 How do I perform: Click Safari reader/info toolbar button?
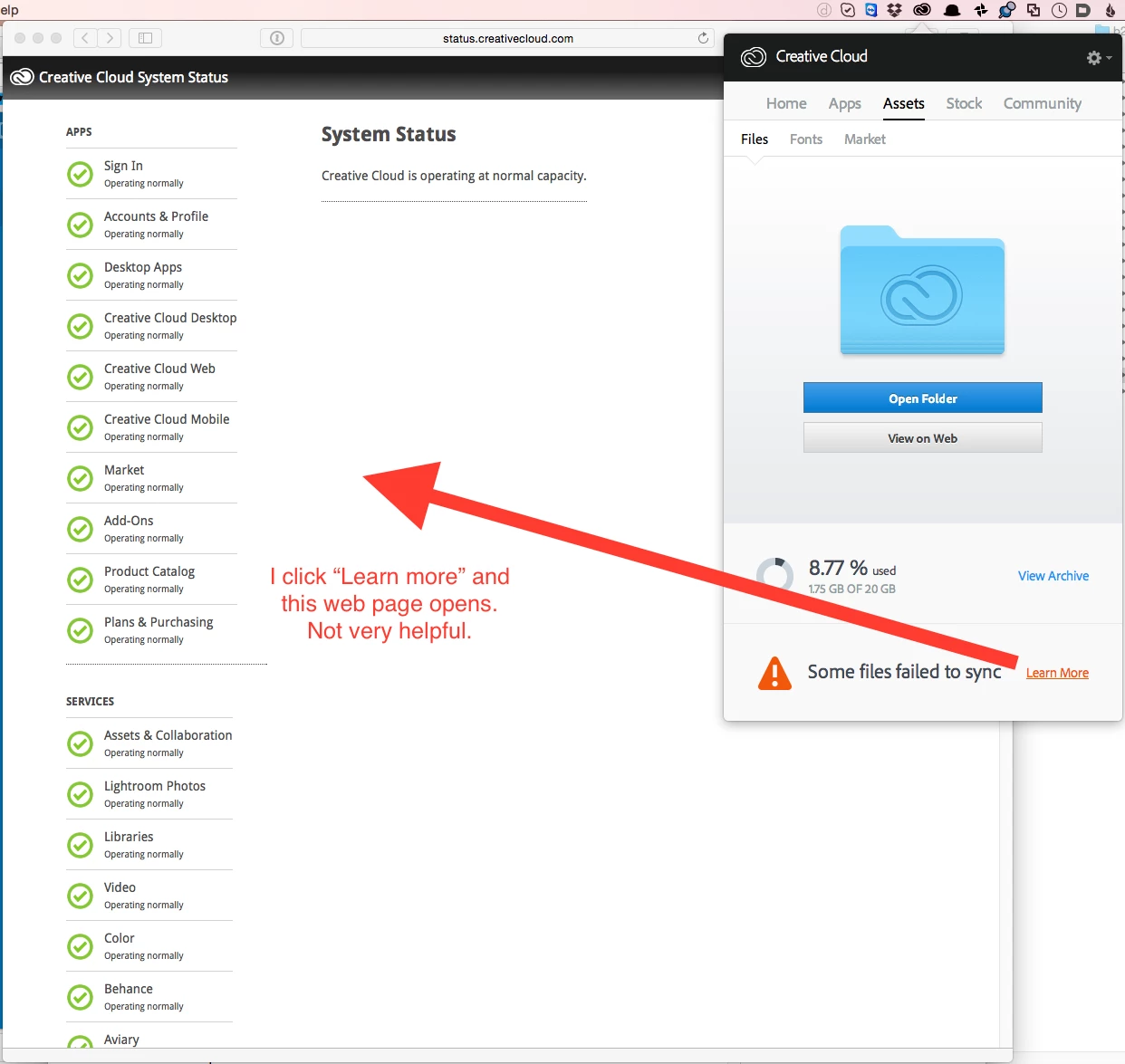277,38
